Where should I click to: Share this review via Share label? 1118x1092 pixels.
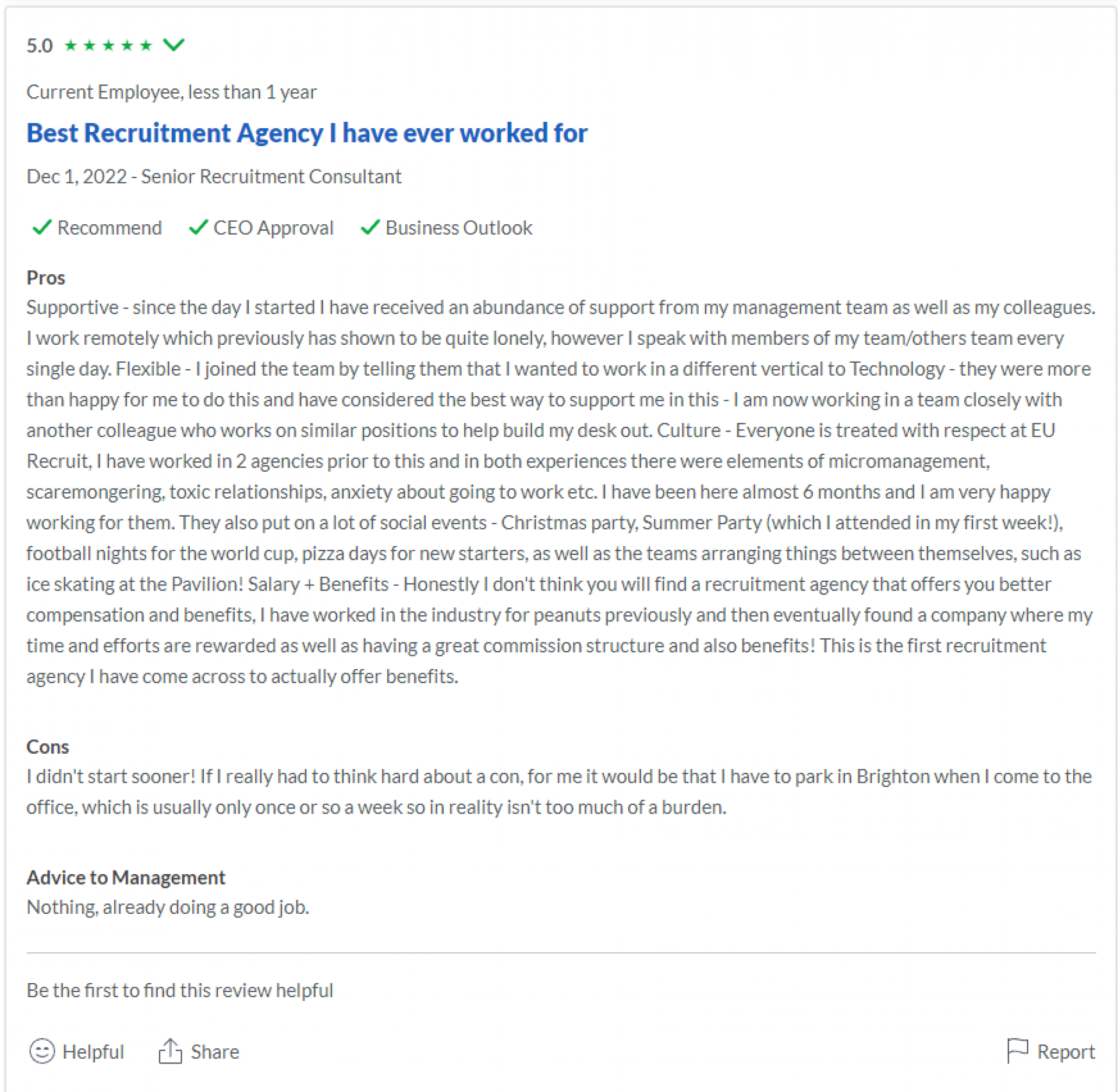point(215,1051)
